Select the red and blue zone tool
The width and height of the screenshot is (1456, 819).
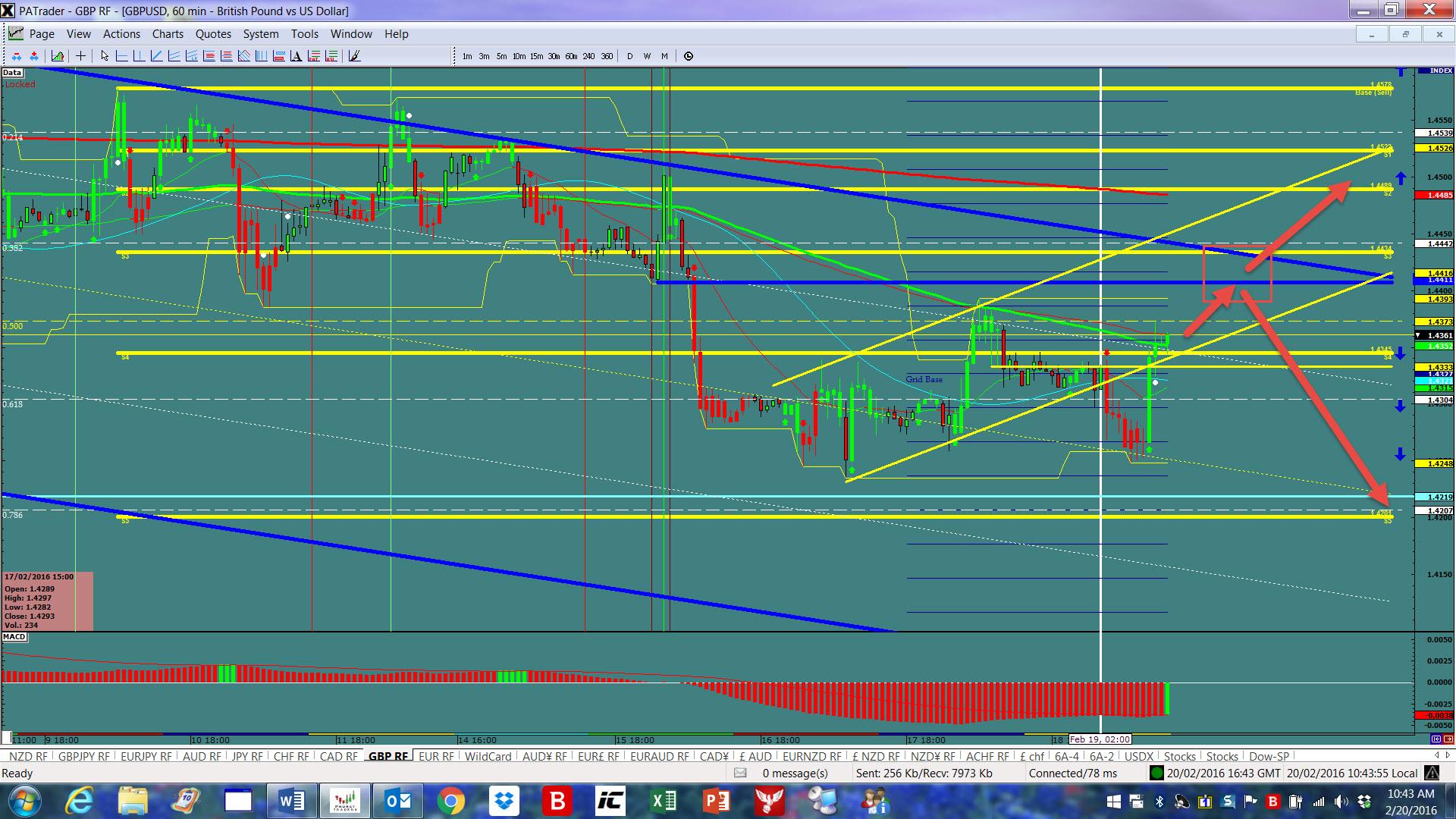(x=278, y=55)
